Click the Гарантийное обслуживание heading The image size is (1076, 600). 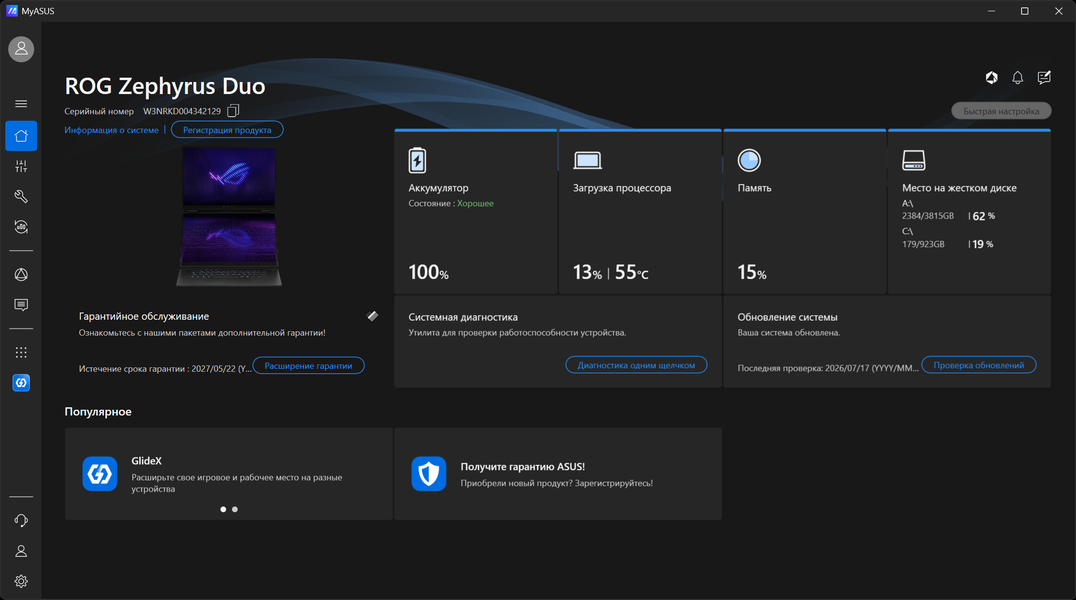pos(143,316)
